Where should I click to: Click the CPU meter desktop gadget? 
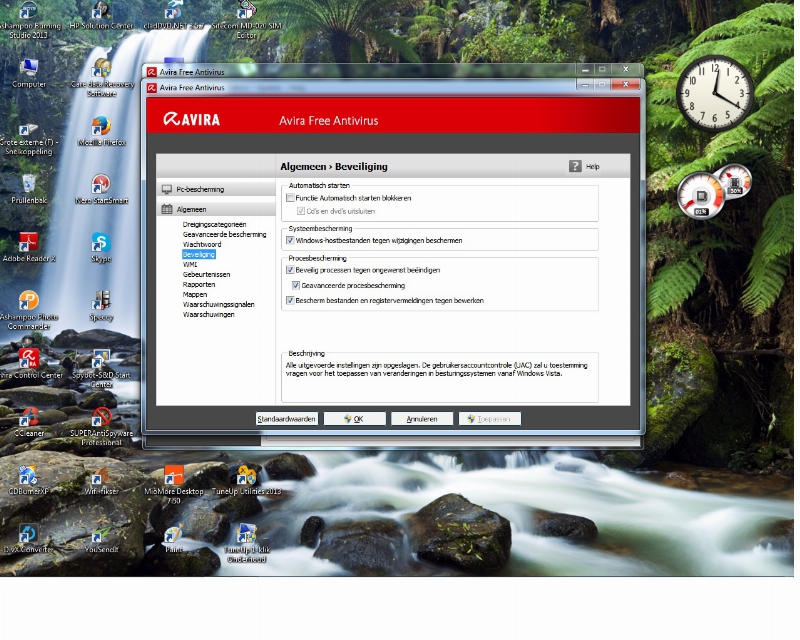714,191
